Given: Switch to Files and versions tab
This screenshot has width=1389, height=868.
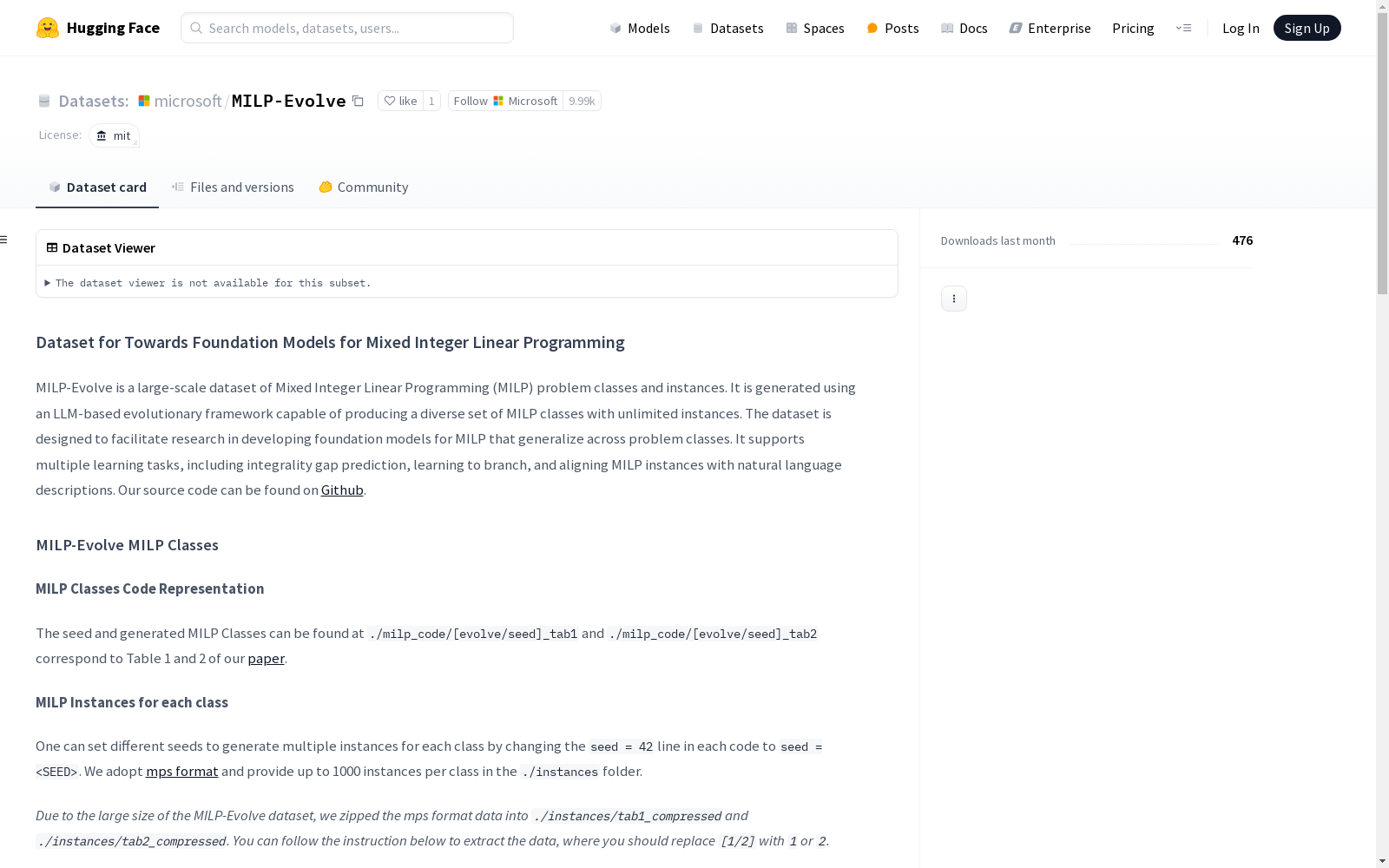Looking at the screenshot, I should point(233,187).
